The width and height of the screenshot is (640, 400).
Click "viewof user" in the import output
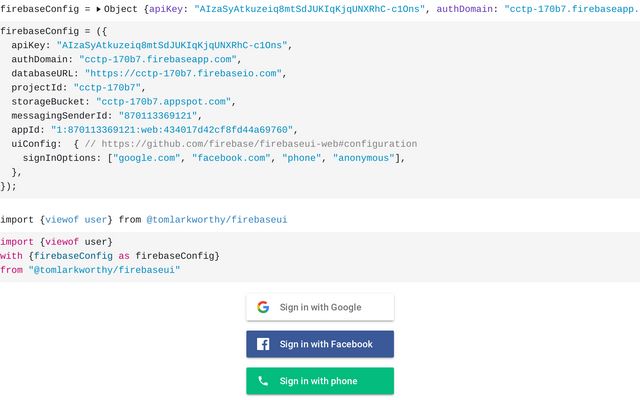[x=76, y=220]
